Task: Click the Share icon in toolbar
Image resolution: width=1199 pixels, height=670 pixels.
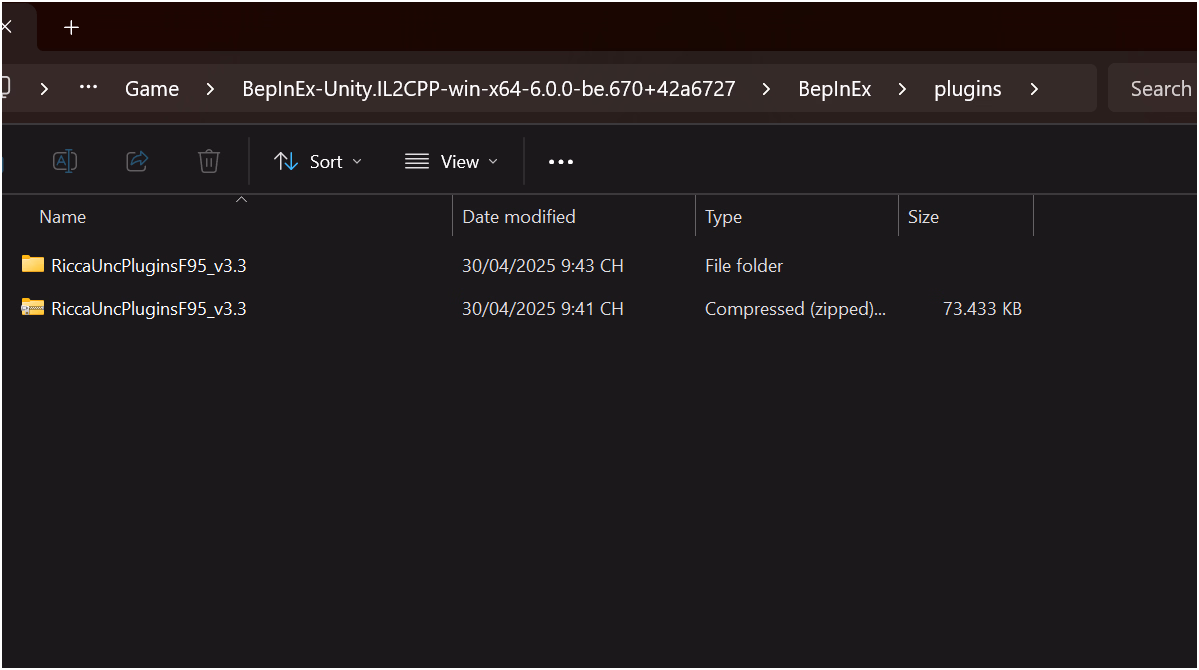Action: 137,161
